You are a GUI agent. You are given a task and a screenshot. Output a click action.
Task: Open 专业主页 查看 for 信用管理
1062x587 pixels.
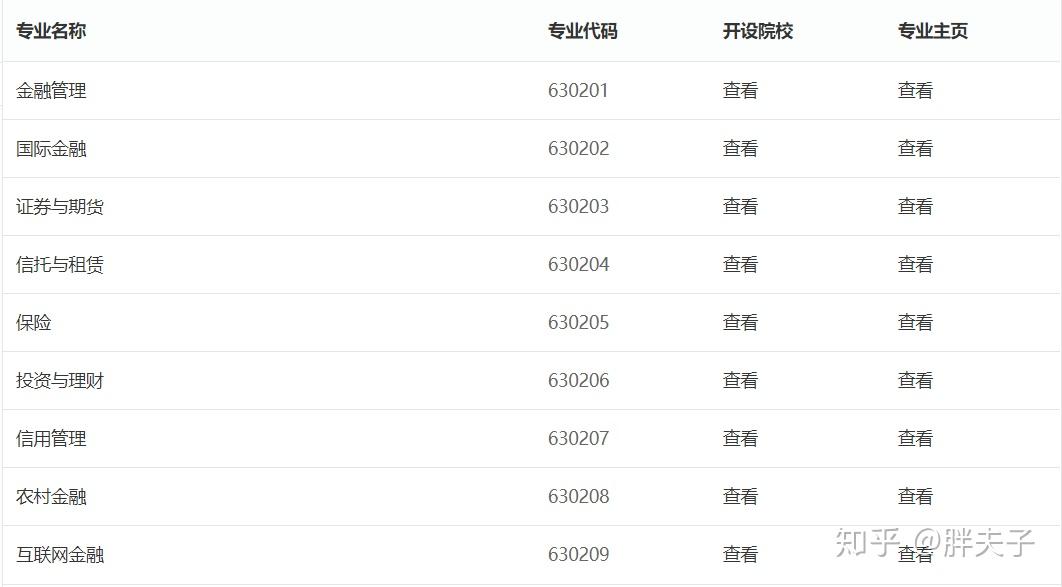coord(915,438)
